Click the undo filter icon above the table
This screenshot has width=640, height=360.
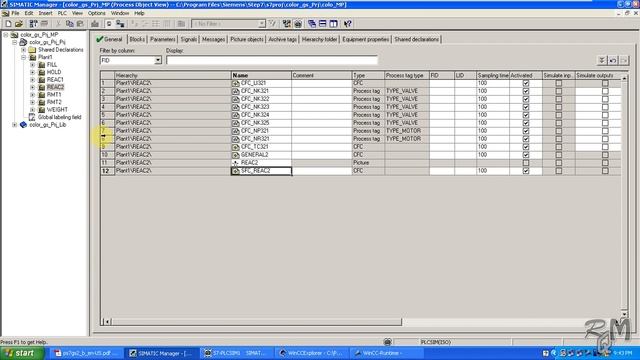[x=613, y=60]
